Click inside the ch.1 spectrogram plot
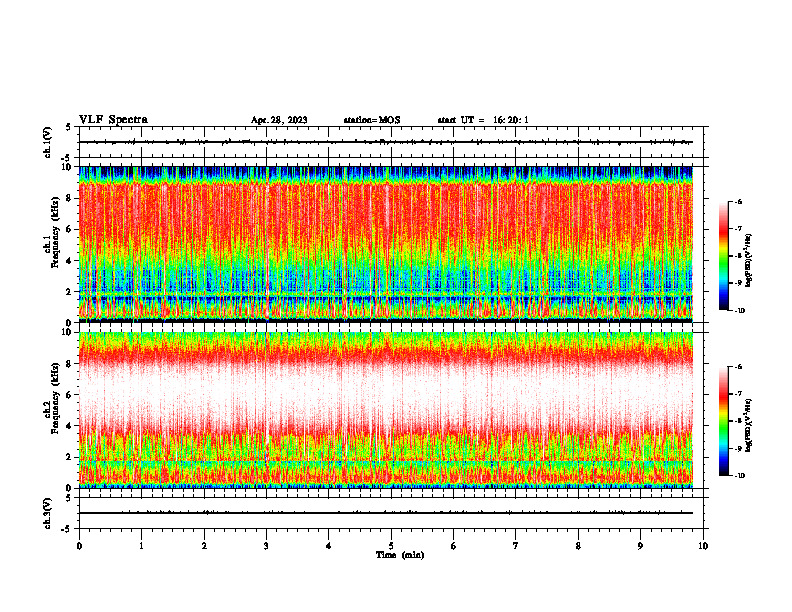Screen dimensions: 792x612 tap(386, 244)
